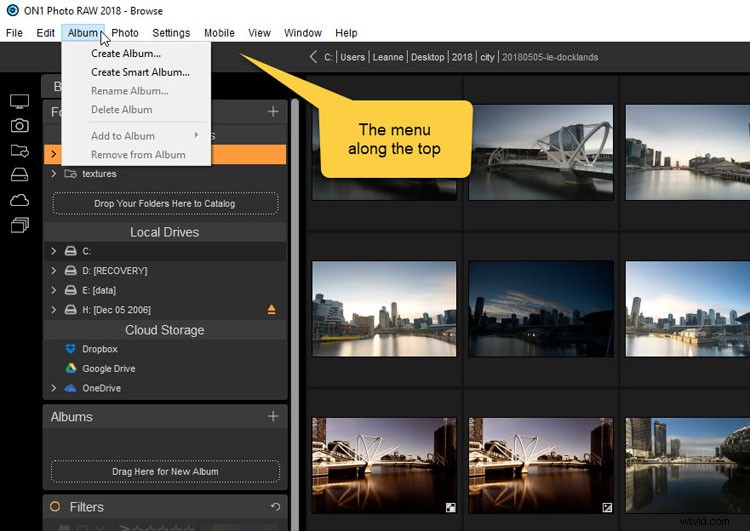Click the Local Drives section header

coord(165,232)
